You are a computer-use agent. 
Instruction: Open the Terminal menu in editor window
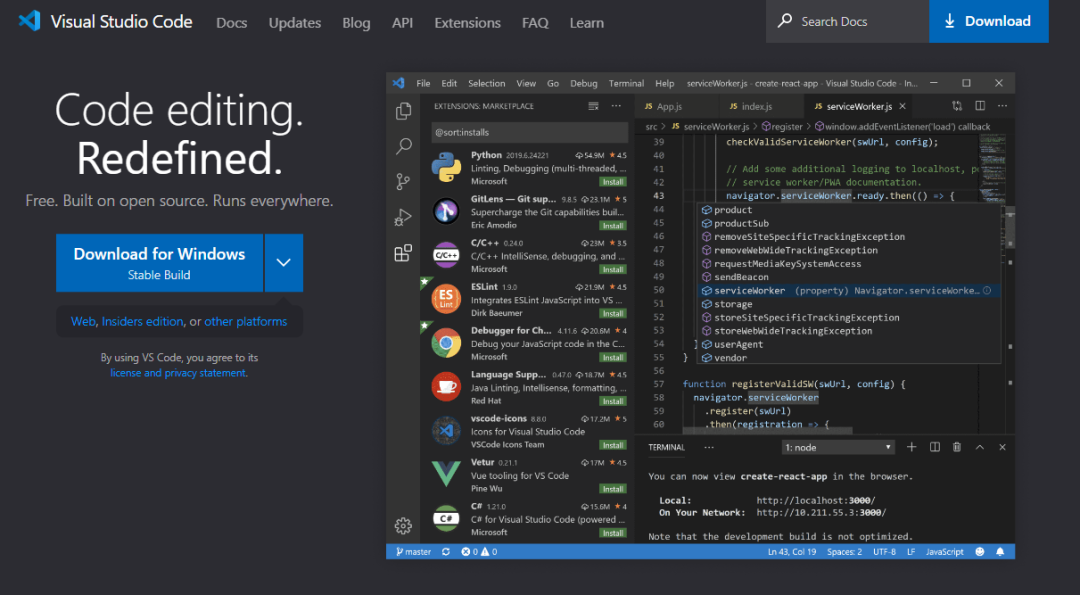coord(626,83)
